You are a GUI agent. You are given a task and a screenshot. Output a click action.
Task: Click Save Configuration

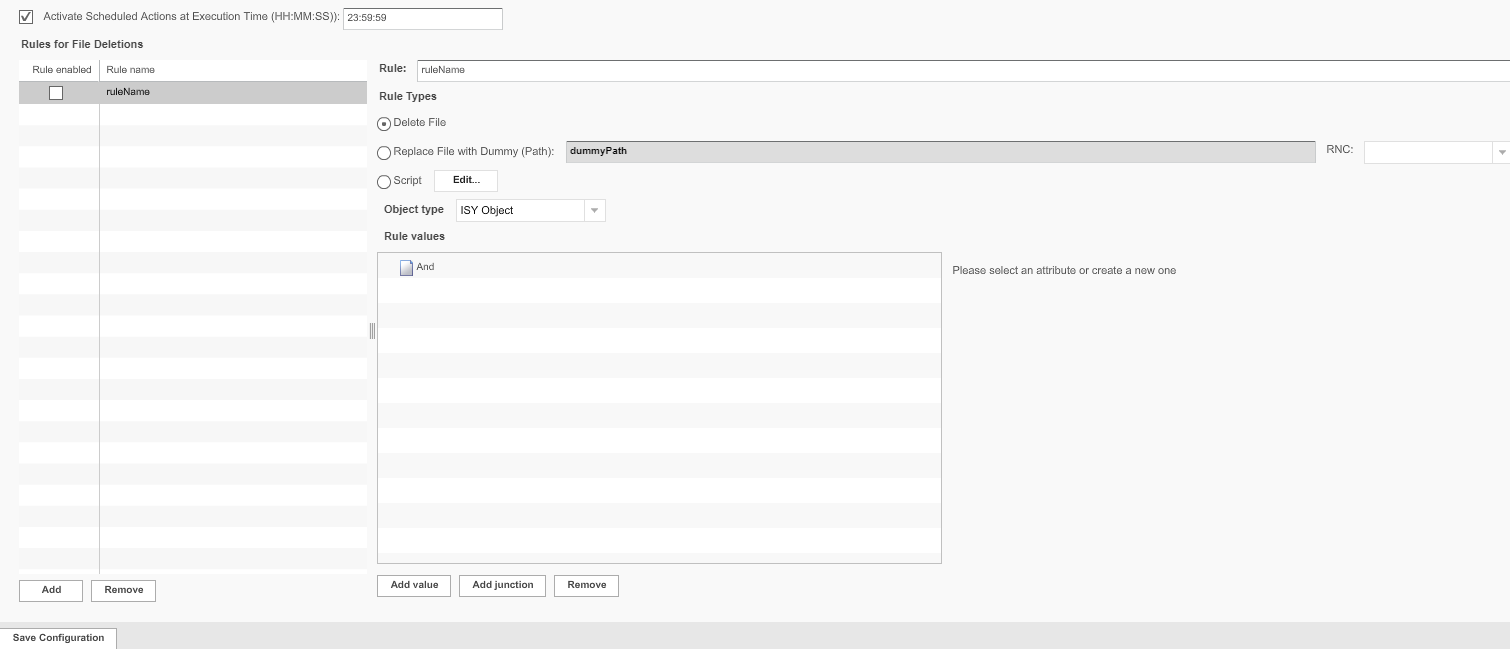coord(57,637)
